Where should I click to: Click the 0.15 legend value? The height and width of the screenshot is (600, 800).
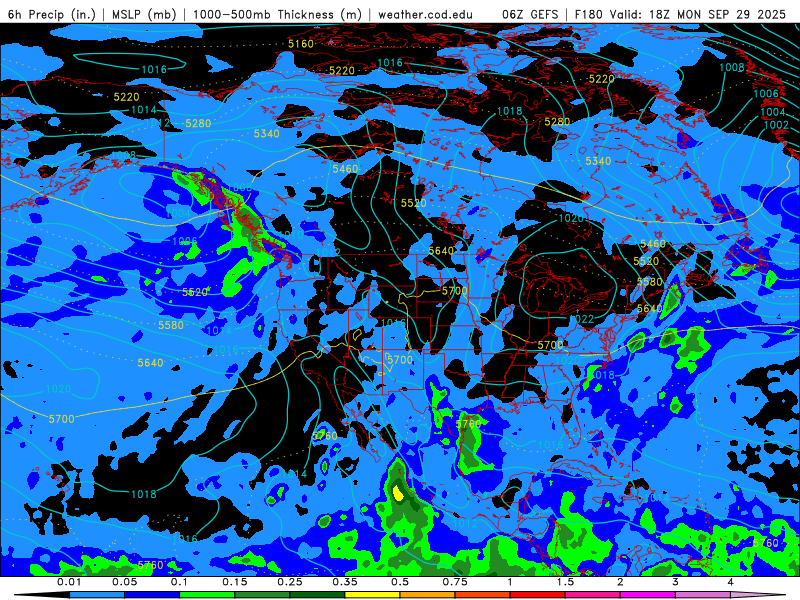tap(235, 582)
